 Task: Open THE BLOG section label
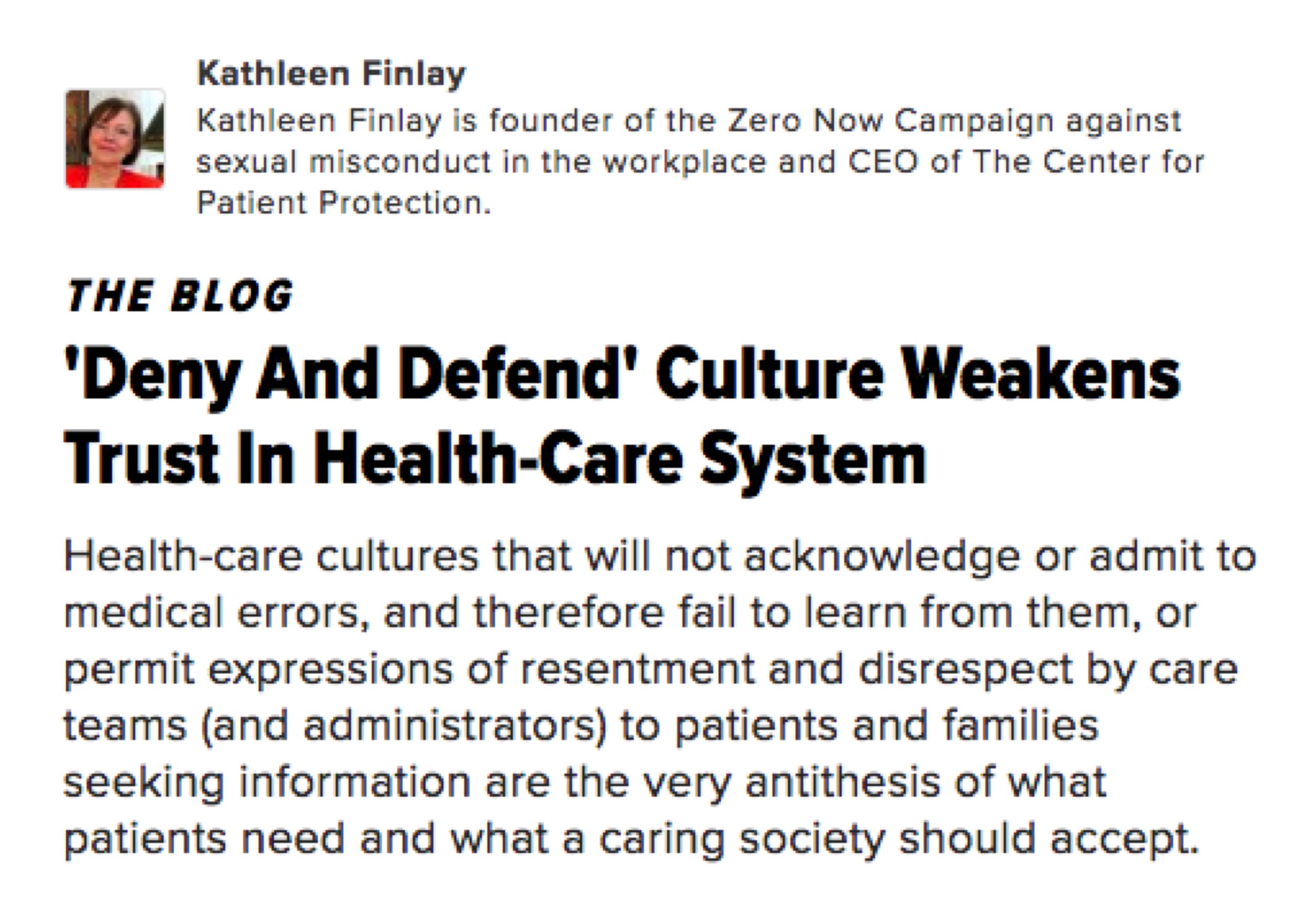click(x=179, y=296)
